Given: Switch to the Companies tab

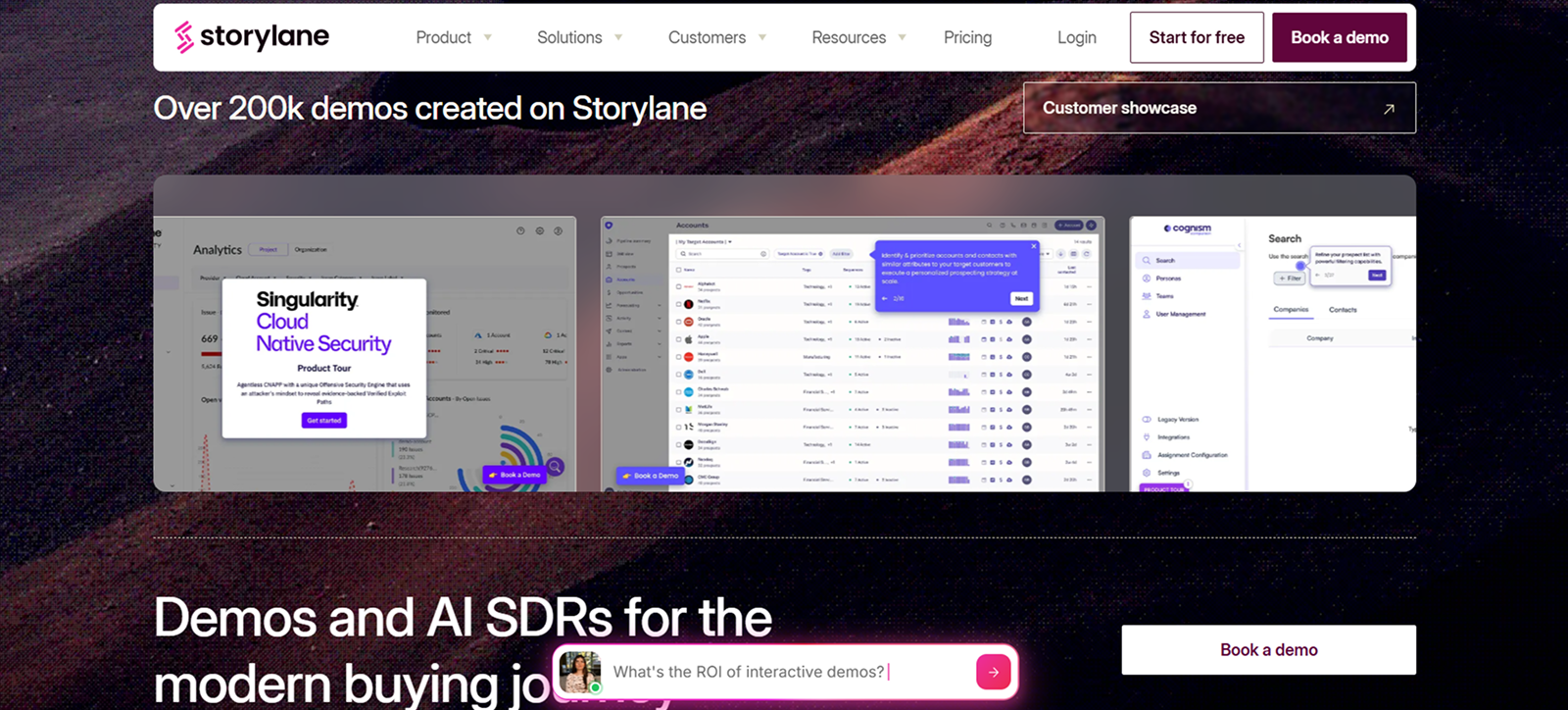Looking at the screenshot, I should pyautogui.click(x=1291, y=310).
